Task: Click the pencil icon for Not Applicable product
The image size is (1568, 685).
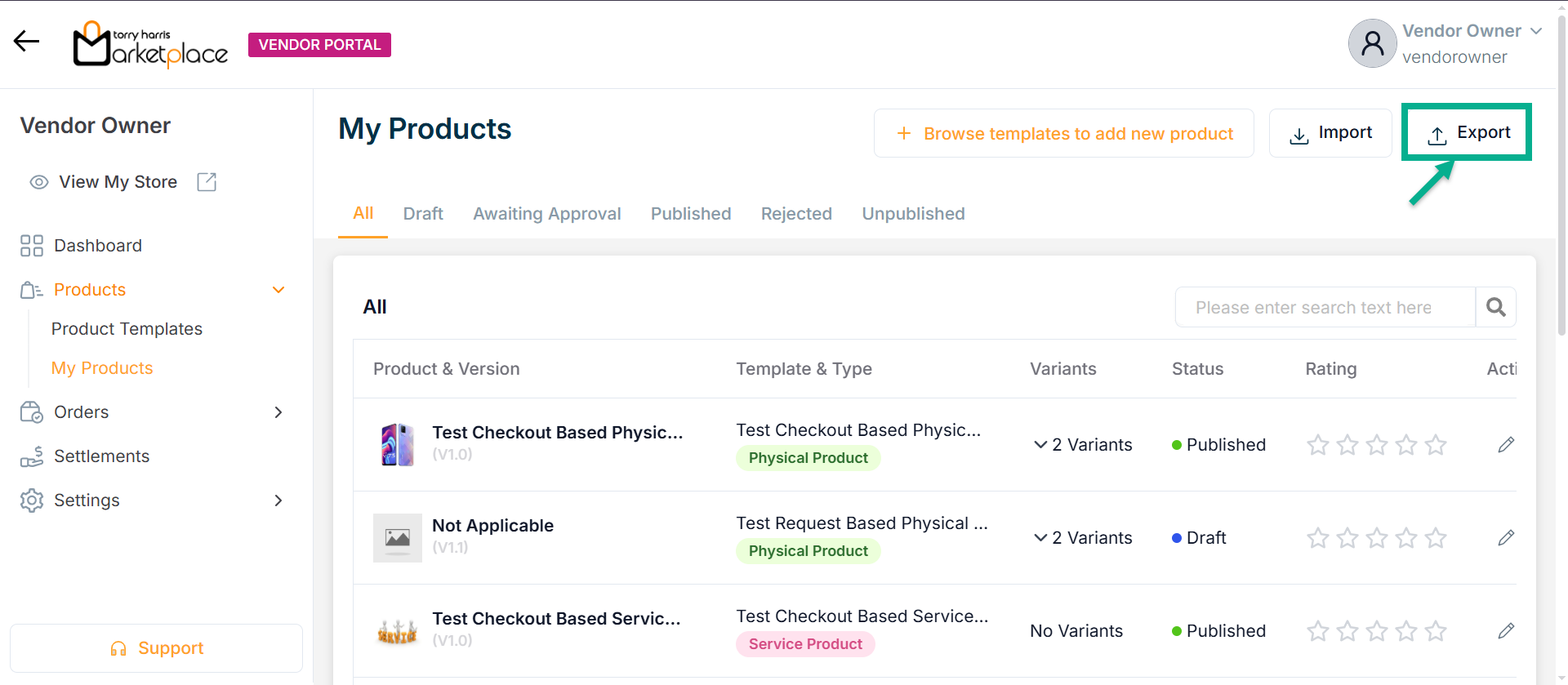Action: [1506, 538]
